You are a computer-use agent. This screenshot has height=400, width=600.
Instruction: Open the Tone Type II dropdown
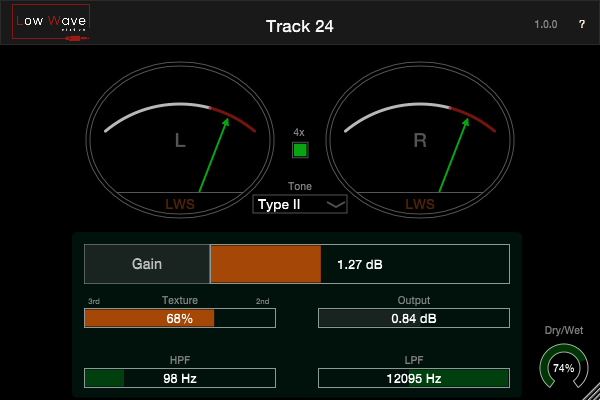tap(300, 204)
